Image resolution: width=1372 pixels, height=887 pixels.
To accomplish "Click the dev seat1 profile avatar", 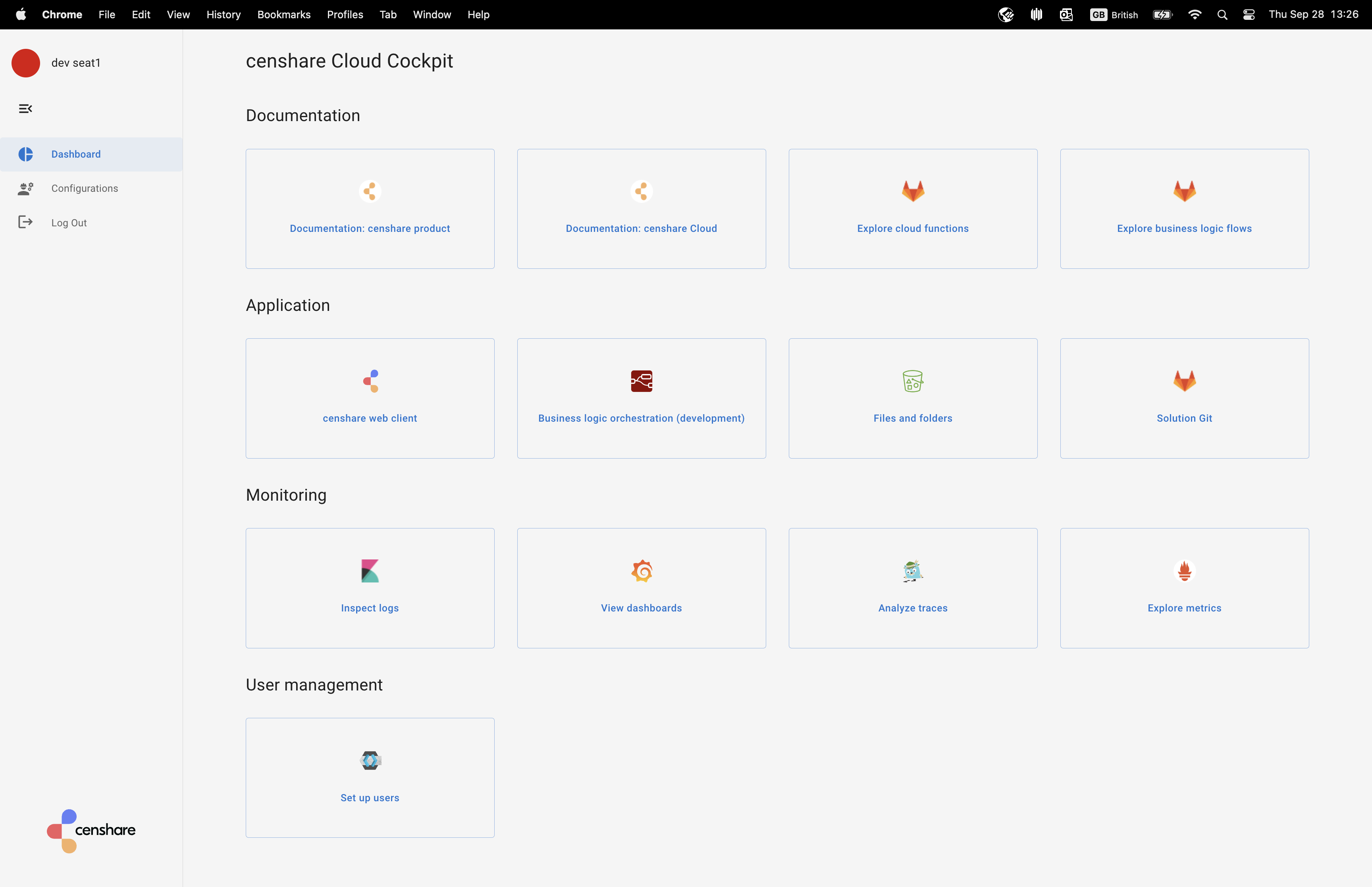I will [x=25, y=63].
